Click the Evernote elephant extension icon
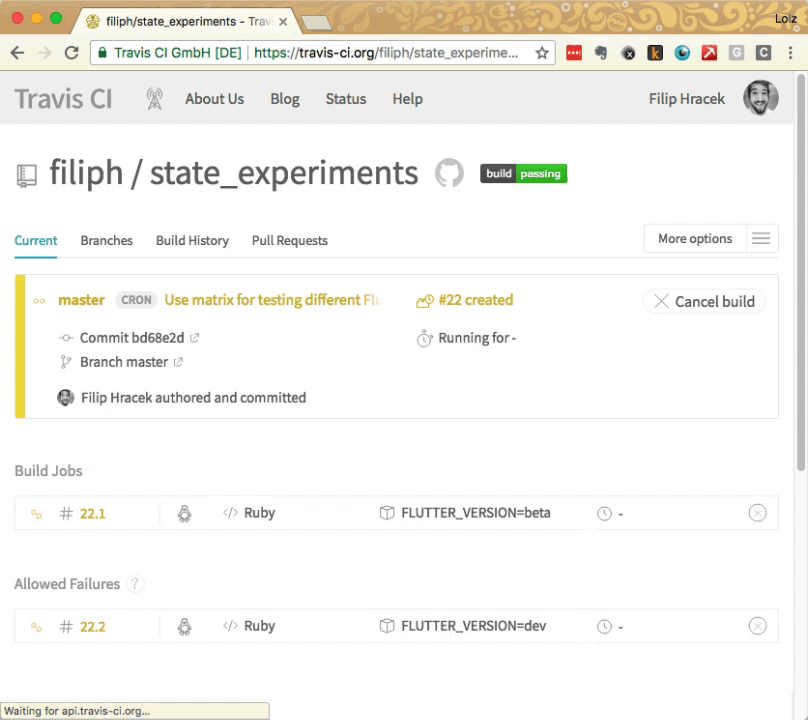 click(x=601, y=53)
